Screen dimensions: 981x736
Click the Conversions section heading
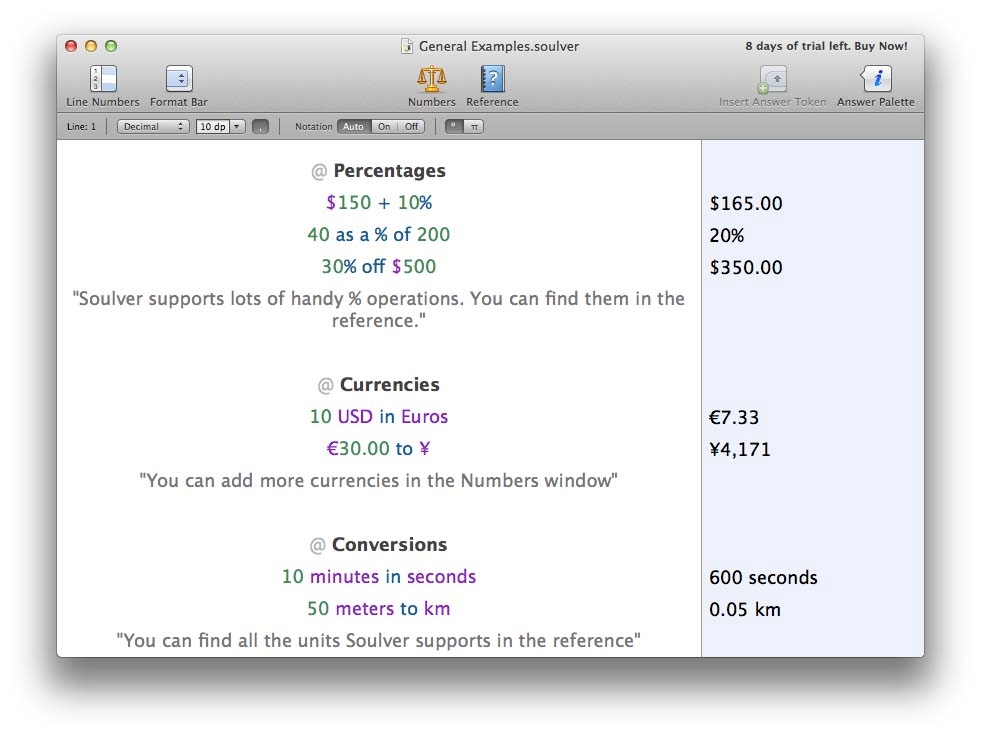[x=390, y=544]
